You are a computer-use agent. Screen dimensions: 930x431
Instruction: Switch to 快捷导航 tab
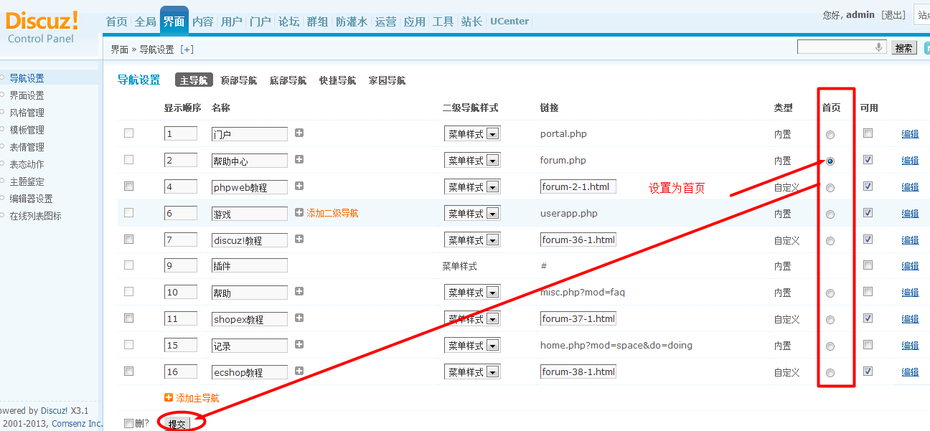337,81
